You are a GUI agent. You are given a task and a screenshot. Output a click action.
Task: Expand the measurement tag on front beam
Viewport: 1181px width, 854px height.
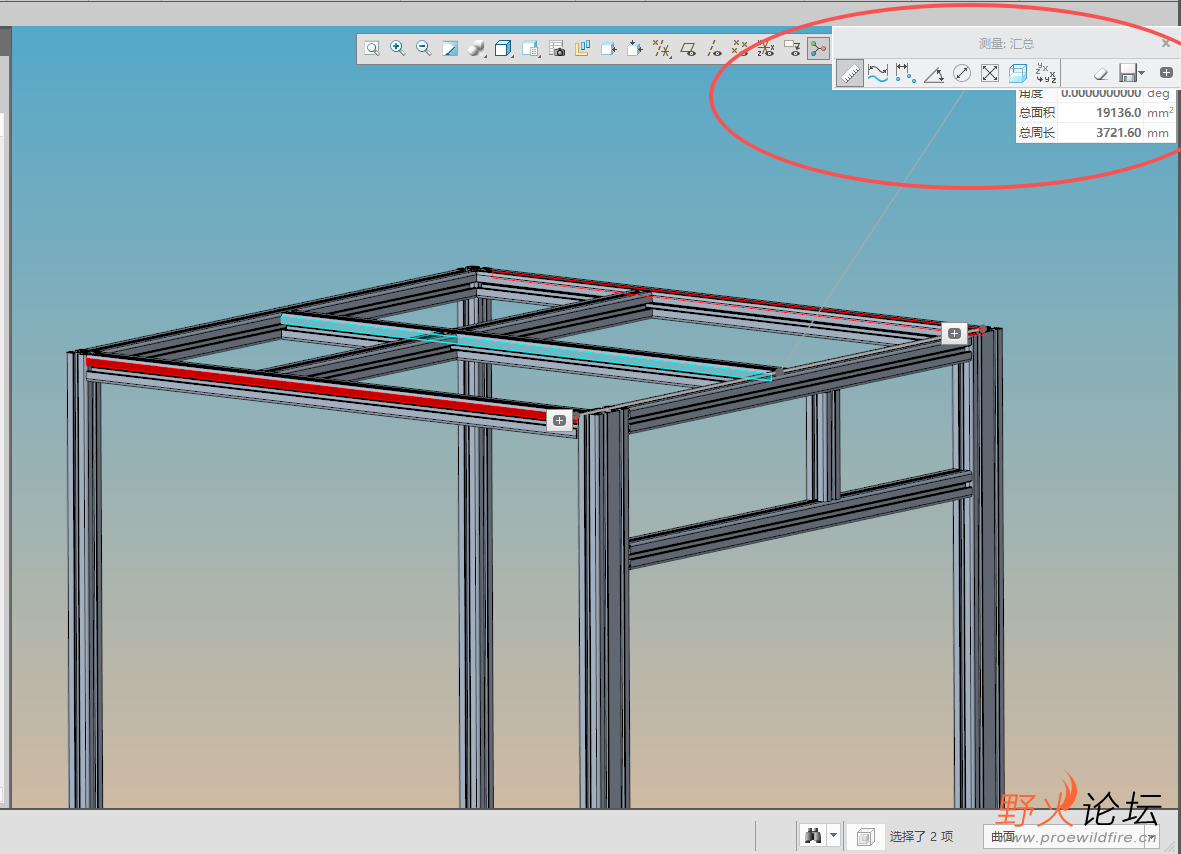coord(559,420)
